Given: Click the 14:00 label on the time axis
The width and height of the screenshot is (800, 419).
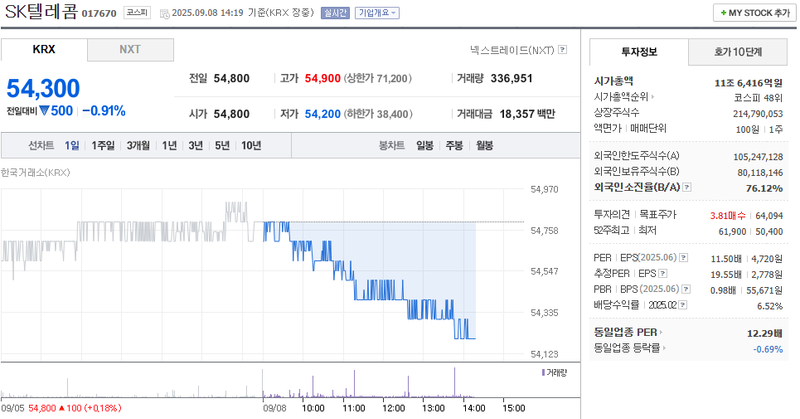Looking at the screenshot, I should pyautogui.click(x=473, y=408).
